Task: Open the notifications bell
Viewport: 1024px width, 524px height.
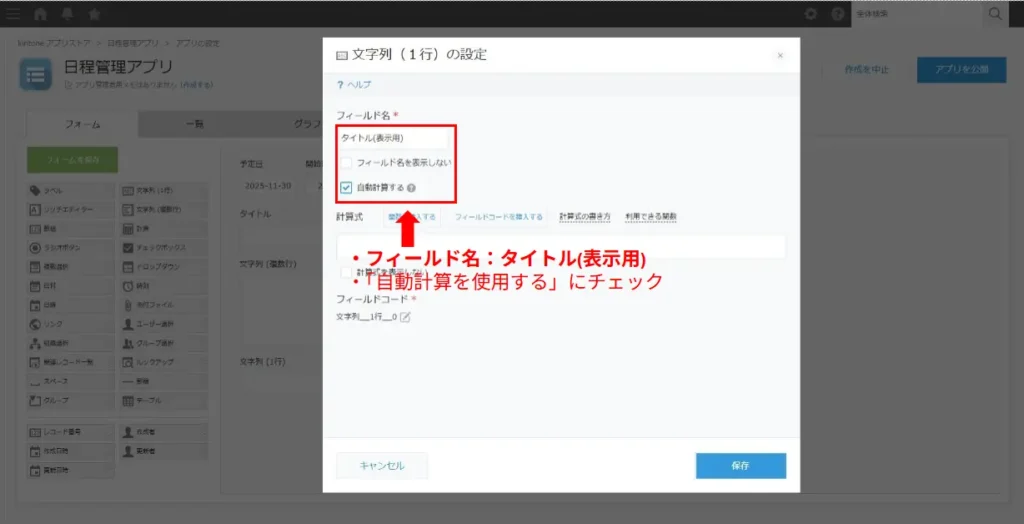Action: pos(67,14)
